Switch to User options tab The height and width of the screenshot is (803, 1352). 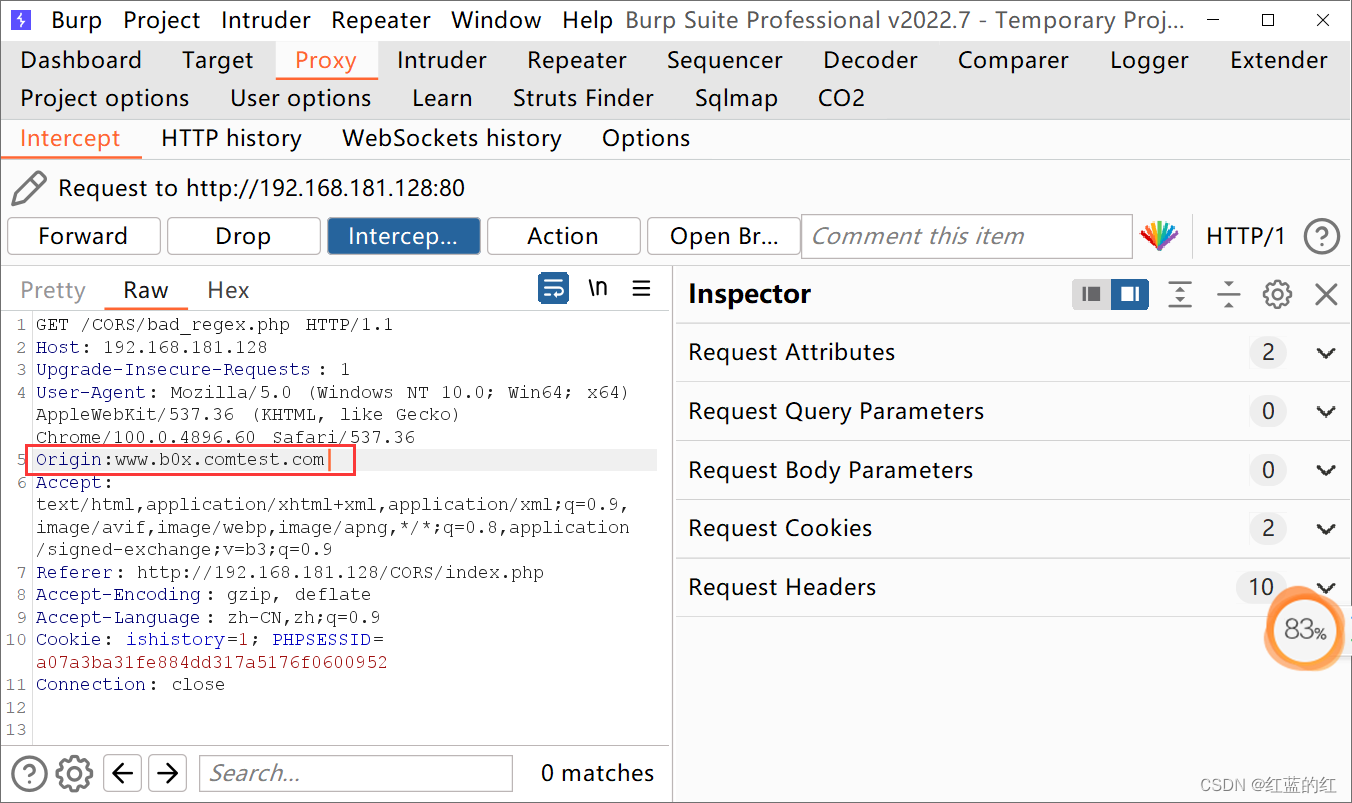(x=301, y=98)
